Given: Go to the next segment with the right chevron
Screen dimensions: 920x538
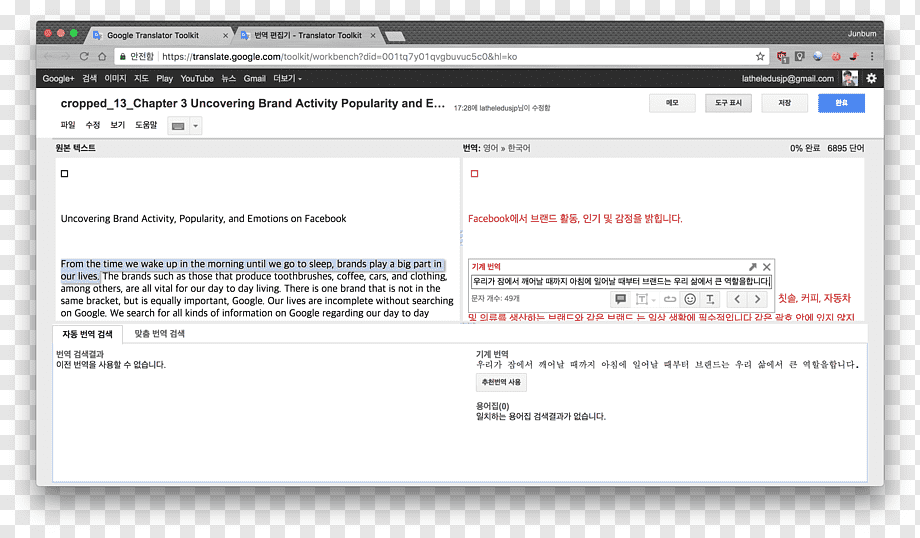Looking at the screenshot, I should coord(757,299).
